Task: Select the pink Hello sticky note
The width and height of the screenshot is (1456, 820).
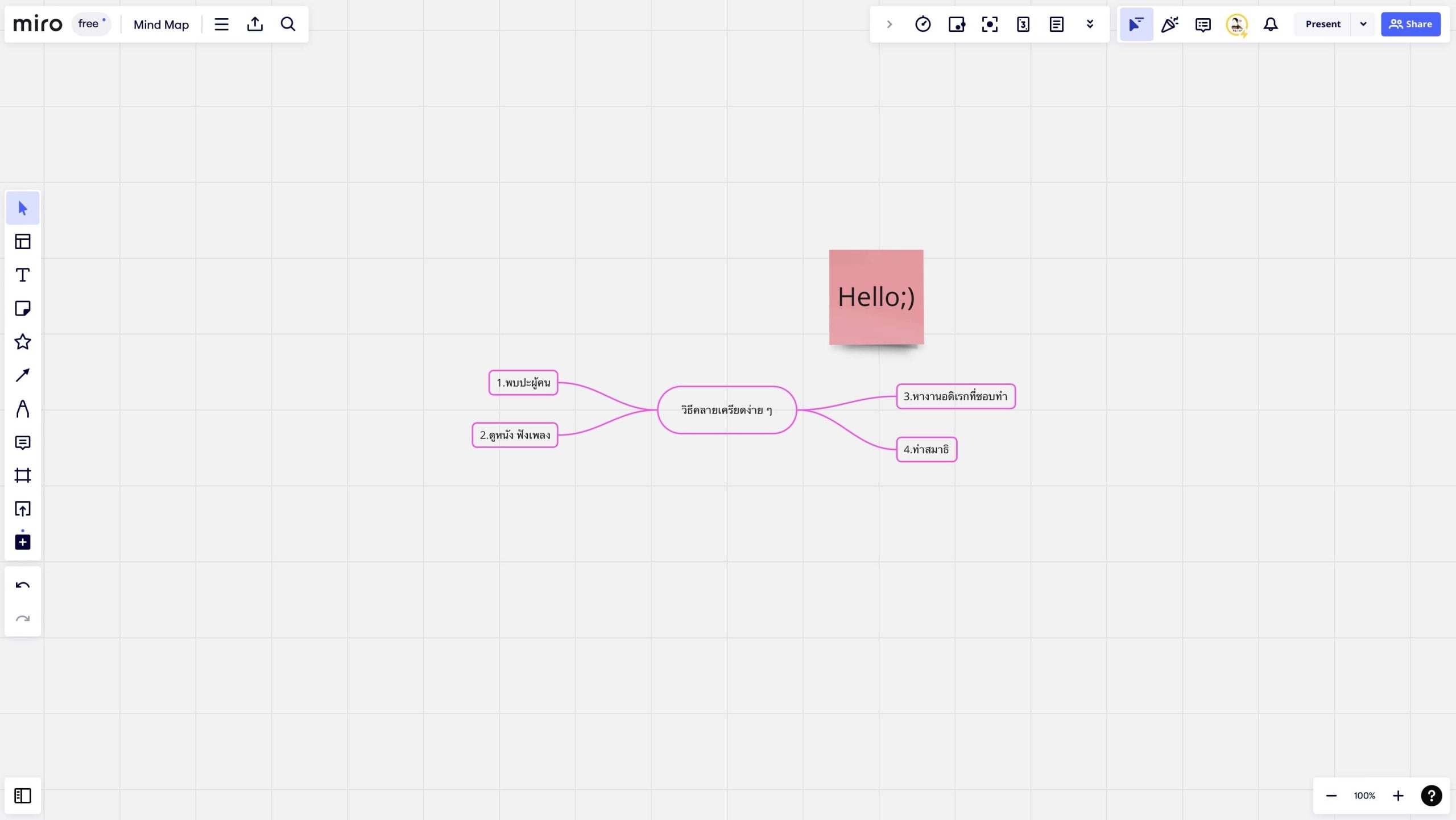Action: [876, 297]
